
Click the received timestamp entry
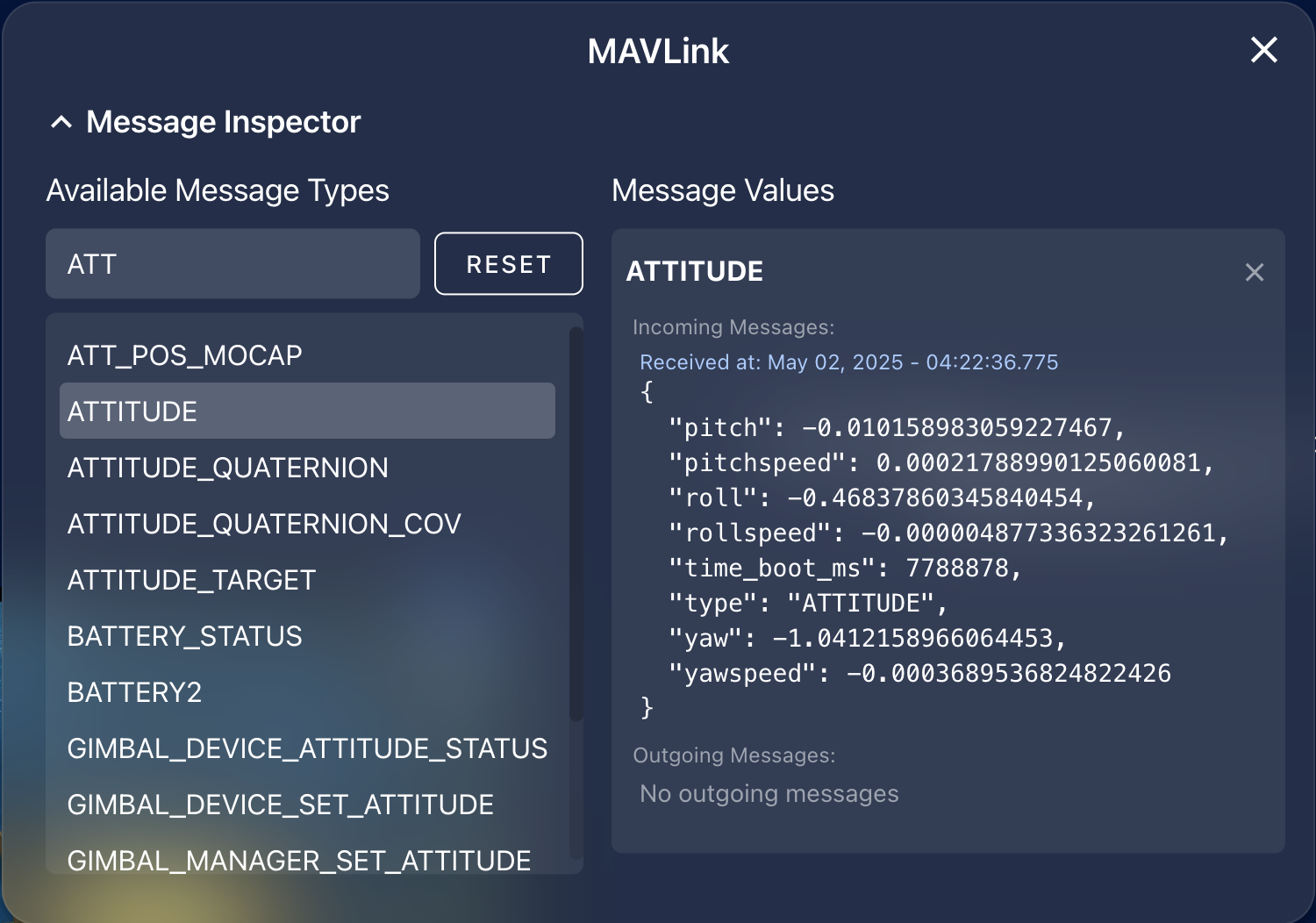[x=849, y=361]
